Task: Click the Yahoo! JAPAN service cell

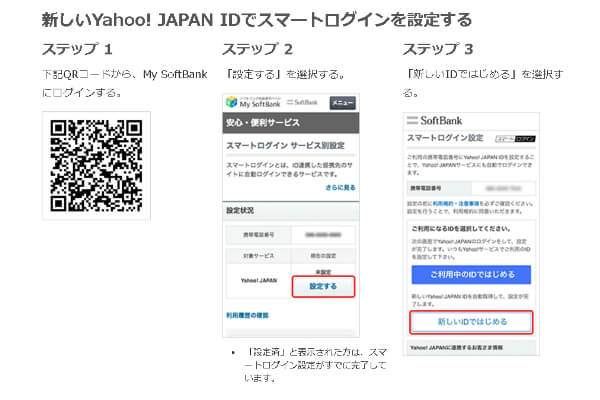Action: coord(259,281)
